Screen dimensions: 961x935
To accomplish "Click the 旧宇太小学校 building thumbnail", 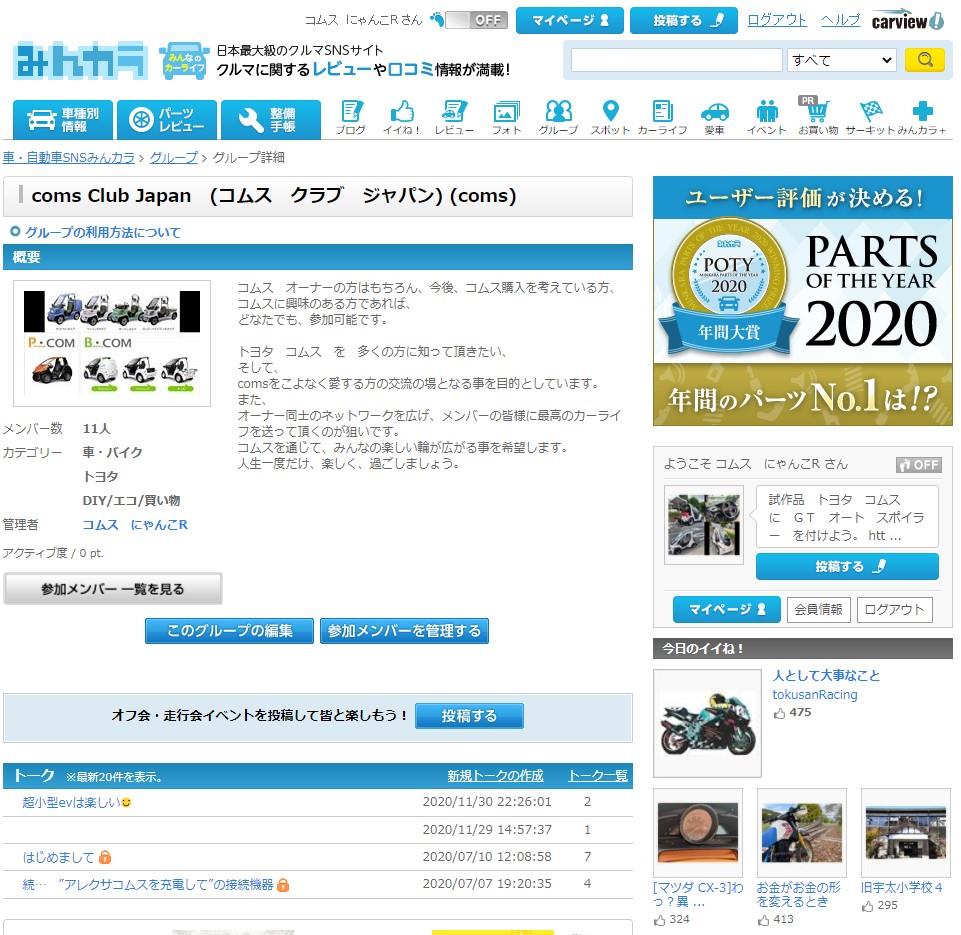I will [906, 833].
